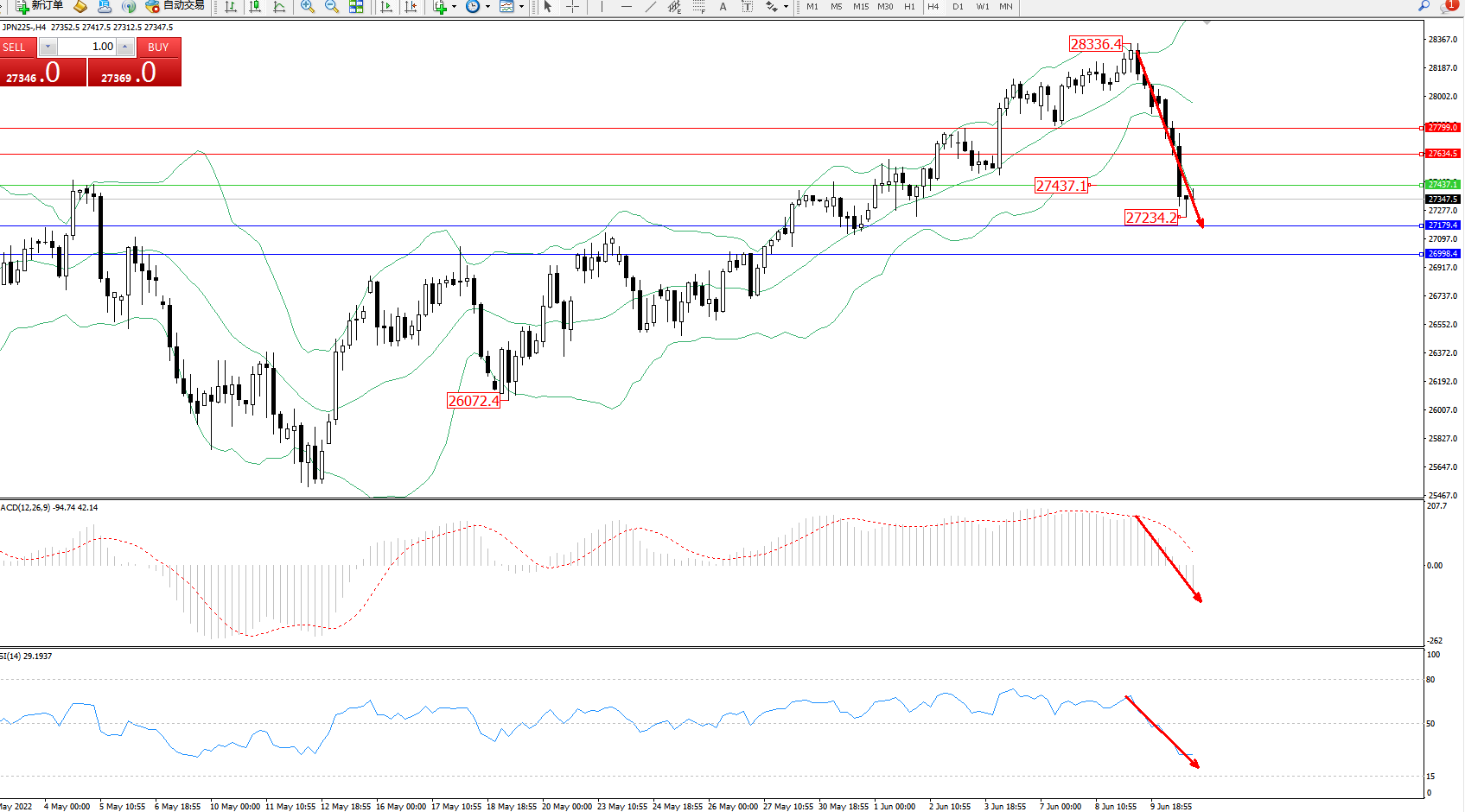This screenshot has height=812, width=1465.
Task: Select the crosshair tool
Action: click(x=572, y=7)
